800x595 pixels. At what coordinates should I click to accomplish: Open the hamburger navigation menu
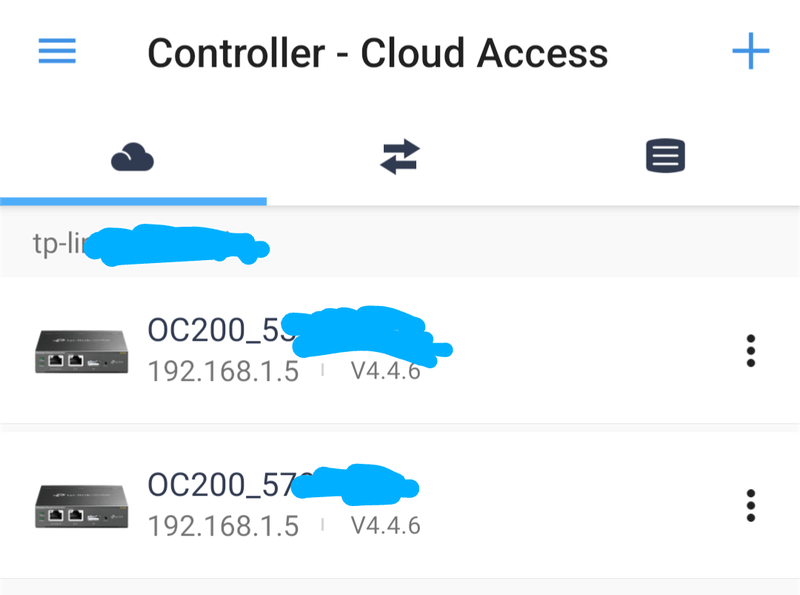[57, 52]
